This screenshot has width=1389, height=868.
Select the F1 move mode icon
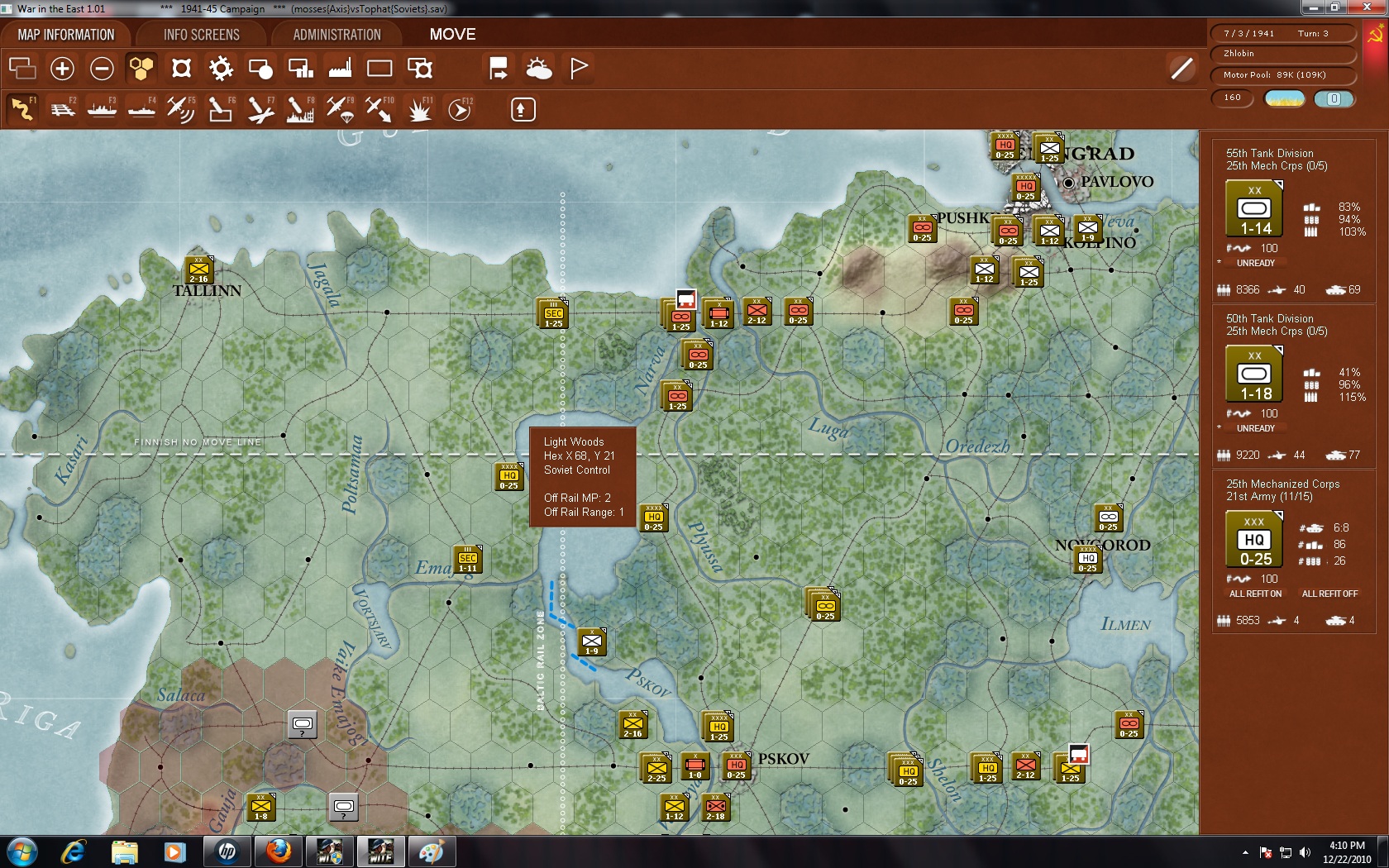point(22,109)
